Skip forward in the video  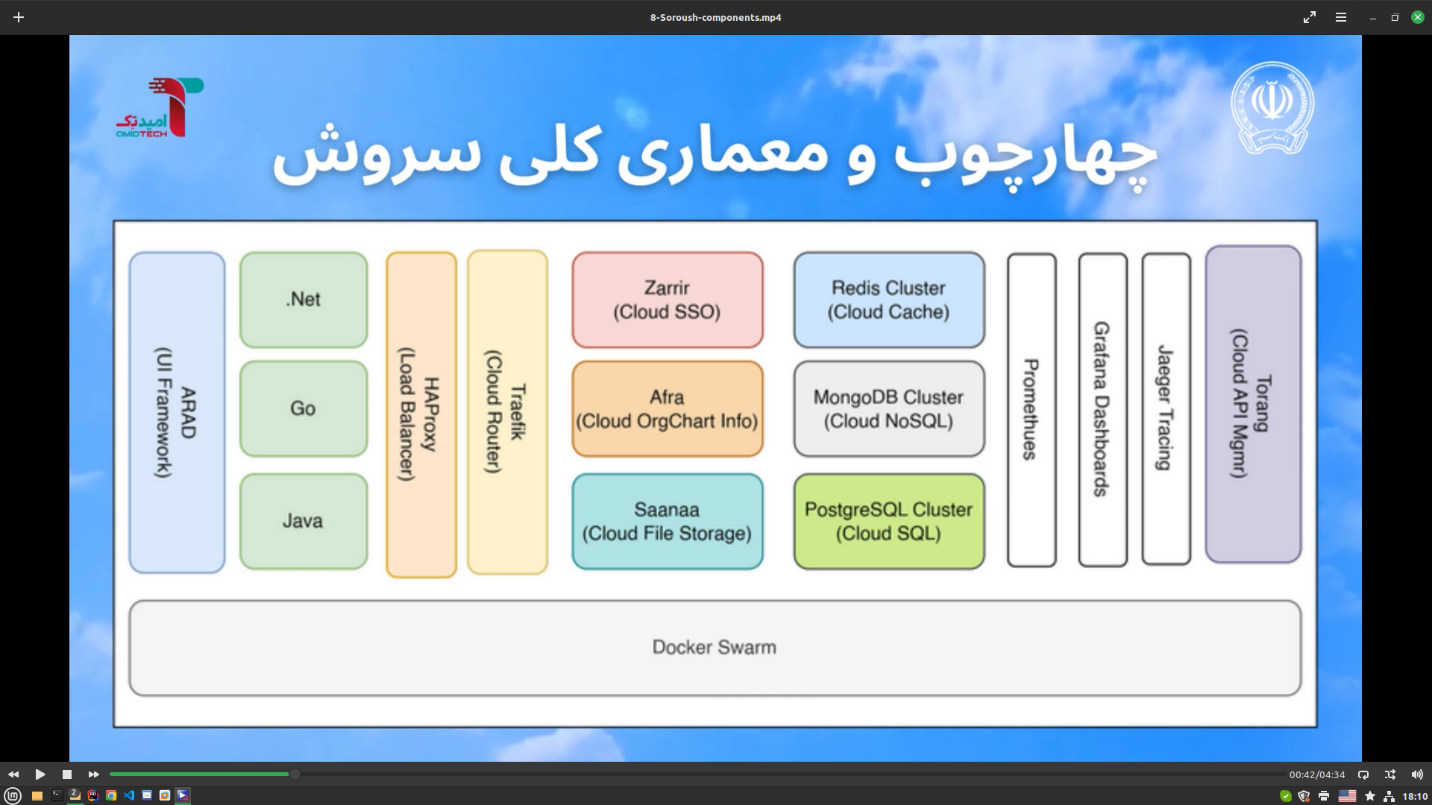pos(93,773)
